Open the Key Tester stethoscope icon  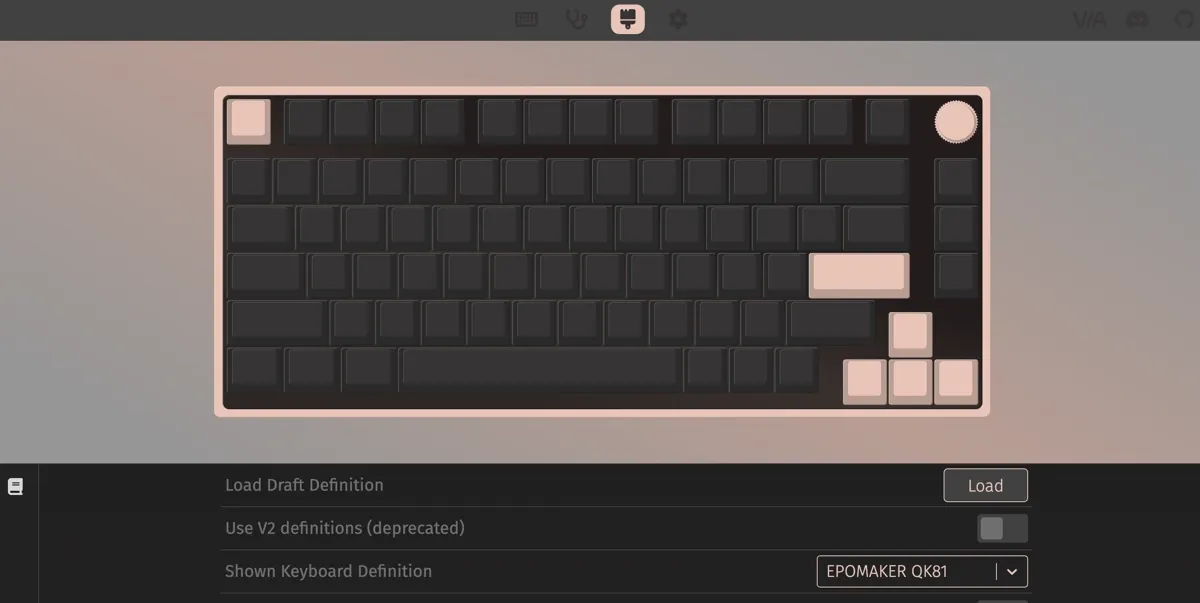577,19
